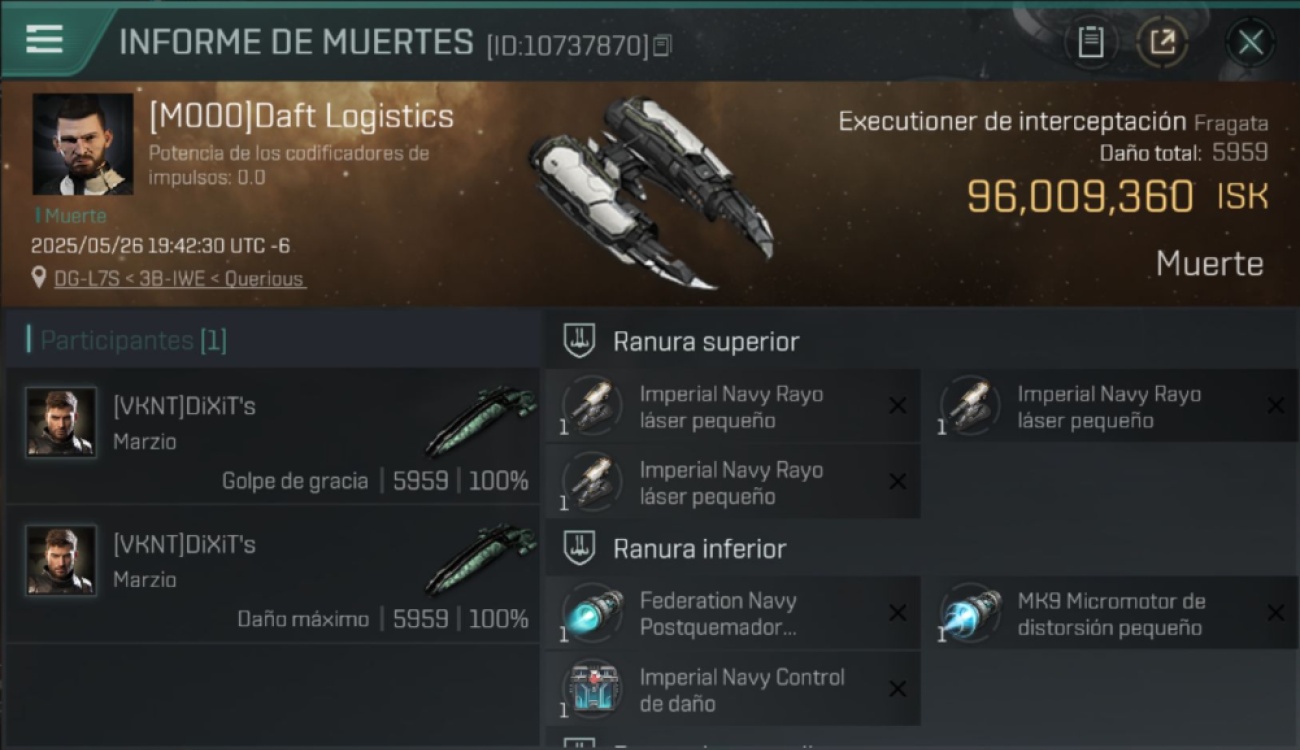Open the DG-L7S location link

180,279
